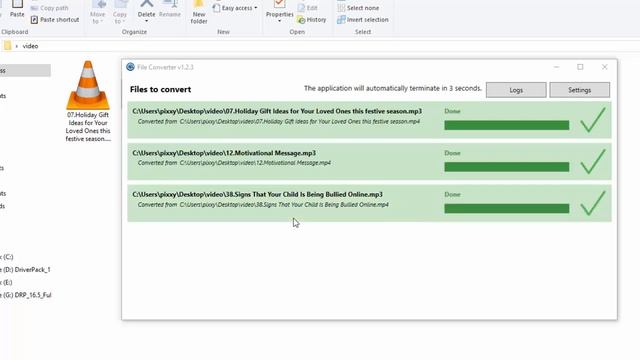Select the 38.Signs That Your Child mp3 path
This screenshot has width=640, height=360.
(x=258, y=195)
